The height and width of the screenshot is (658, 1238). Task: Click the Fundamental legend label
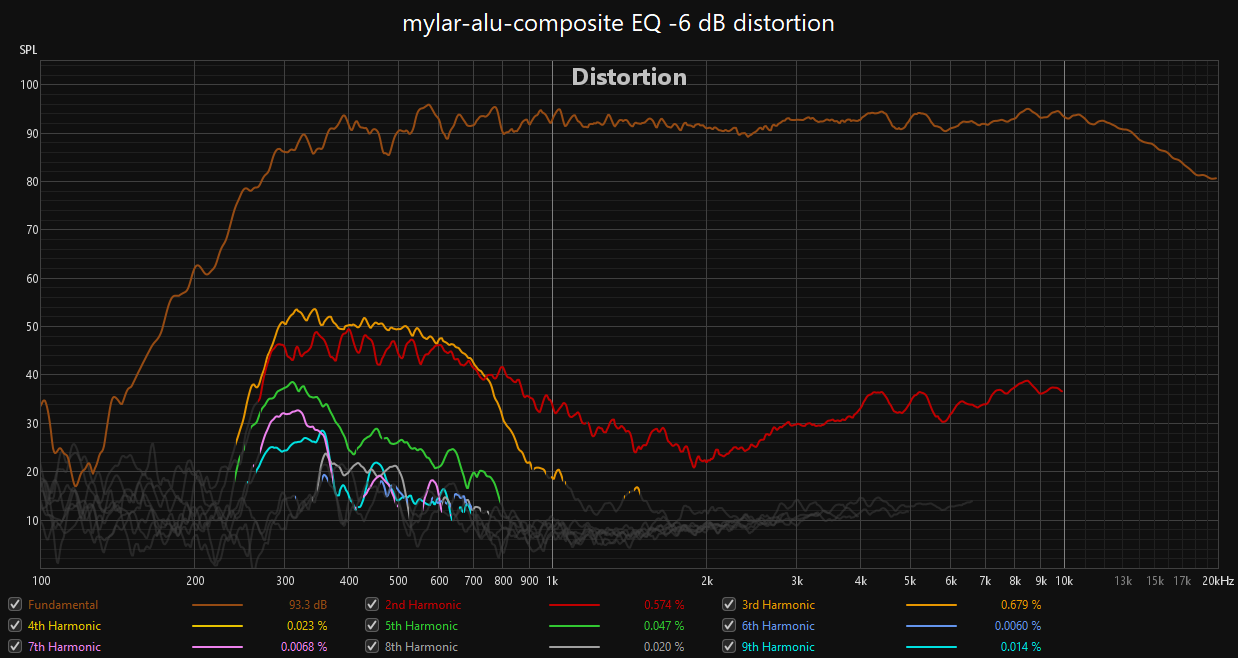pyautogui.click(x=63, y=605)
